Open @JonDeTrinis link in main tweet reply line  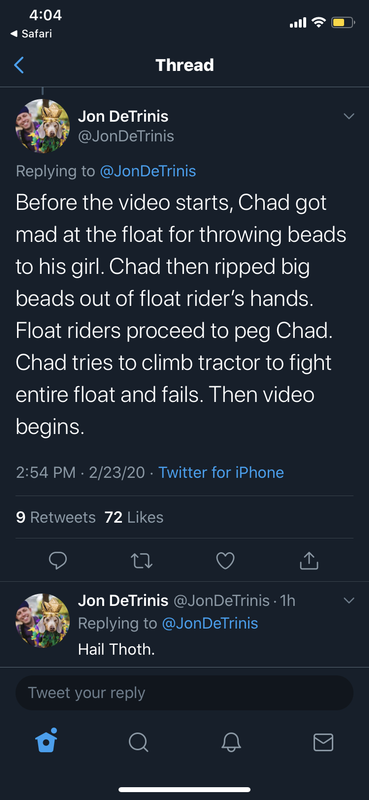147,171
